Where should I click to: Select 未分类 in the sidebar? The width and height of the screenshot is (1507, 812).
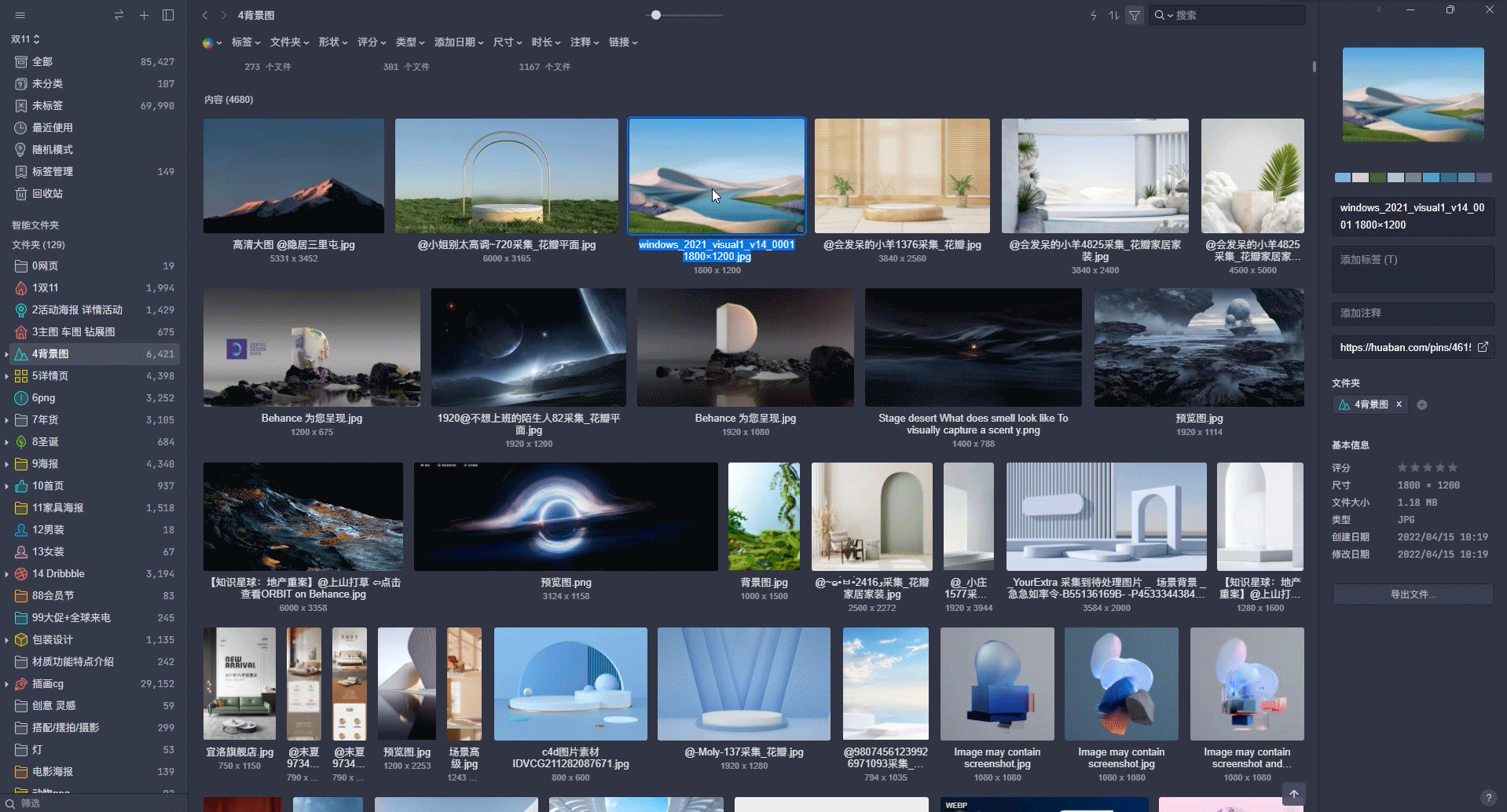click(x=94, y=83)
